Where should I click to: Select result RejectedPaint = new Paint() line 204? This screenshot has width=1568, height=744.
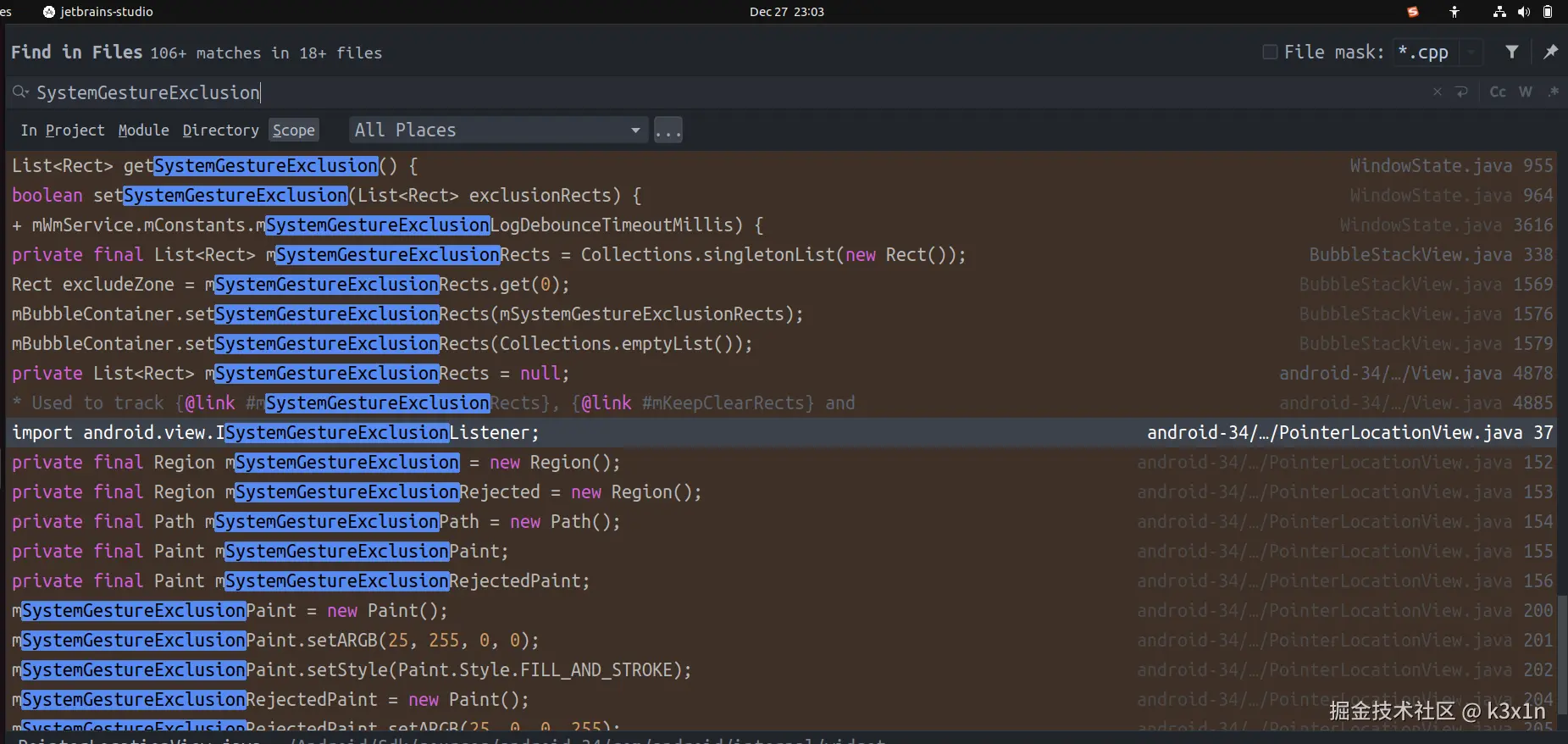click(783, 699)
